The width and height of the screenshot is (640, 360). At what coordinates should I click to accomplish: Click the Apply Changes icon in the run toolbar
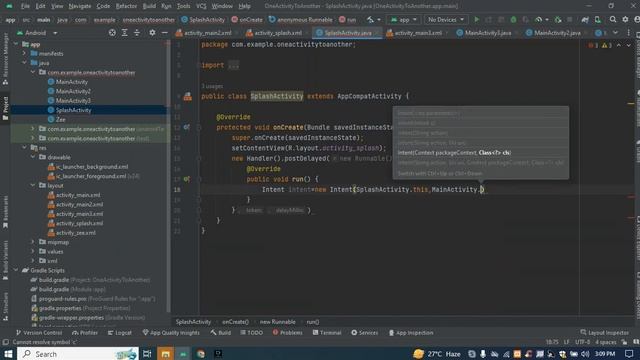[489, 20]
